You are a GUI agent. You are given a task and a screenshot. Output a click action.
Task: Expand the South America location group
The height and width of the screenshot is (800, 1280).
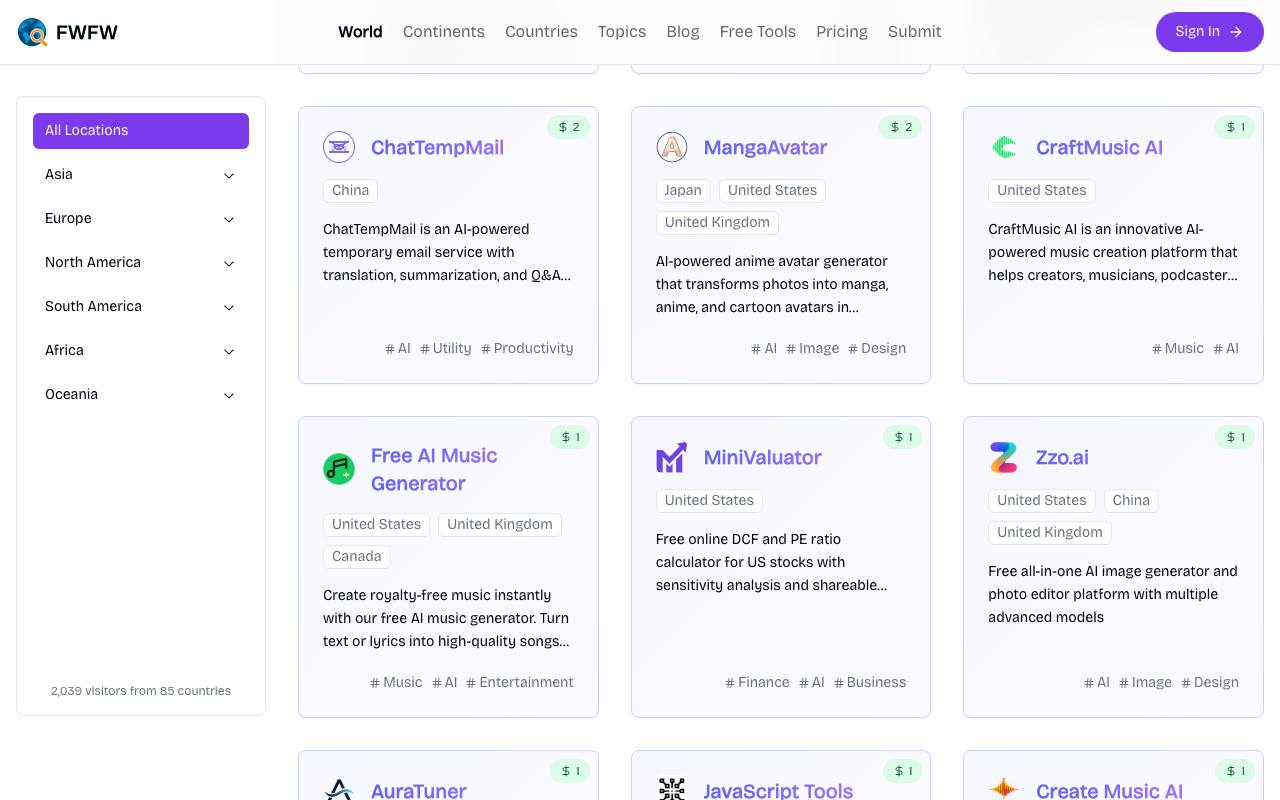point(141,307)
